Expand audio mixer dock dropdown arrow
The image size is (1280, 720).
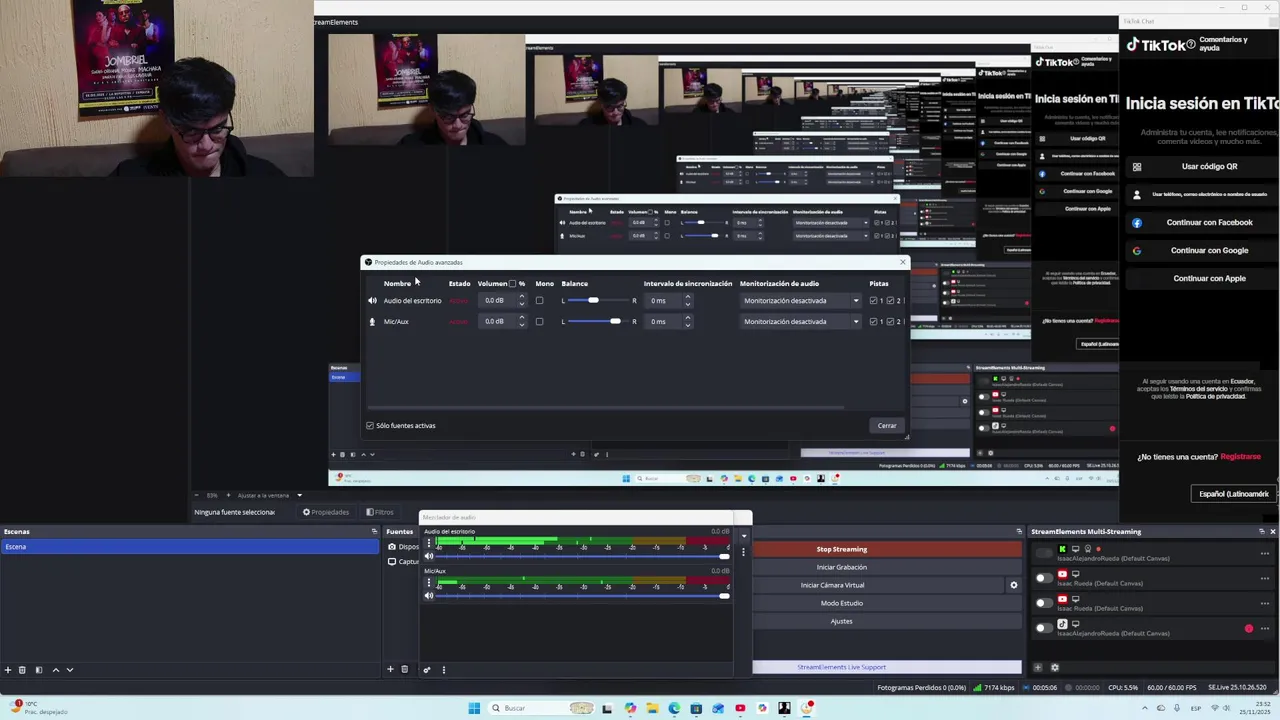click(x=743, y=537)
